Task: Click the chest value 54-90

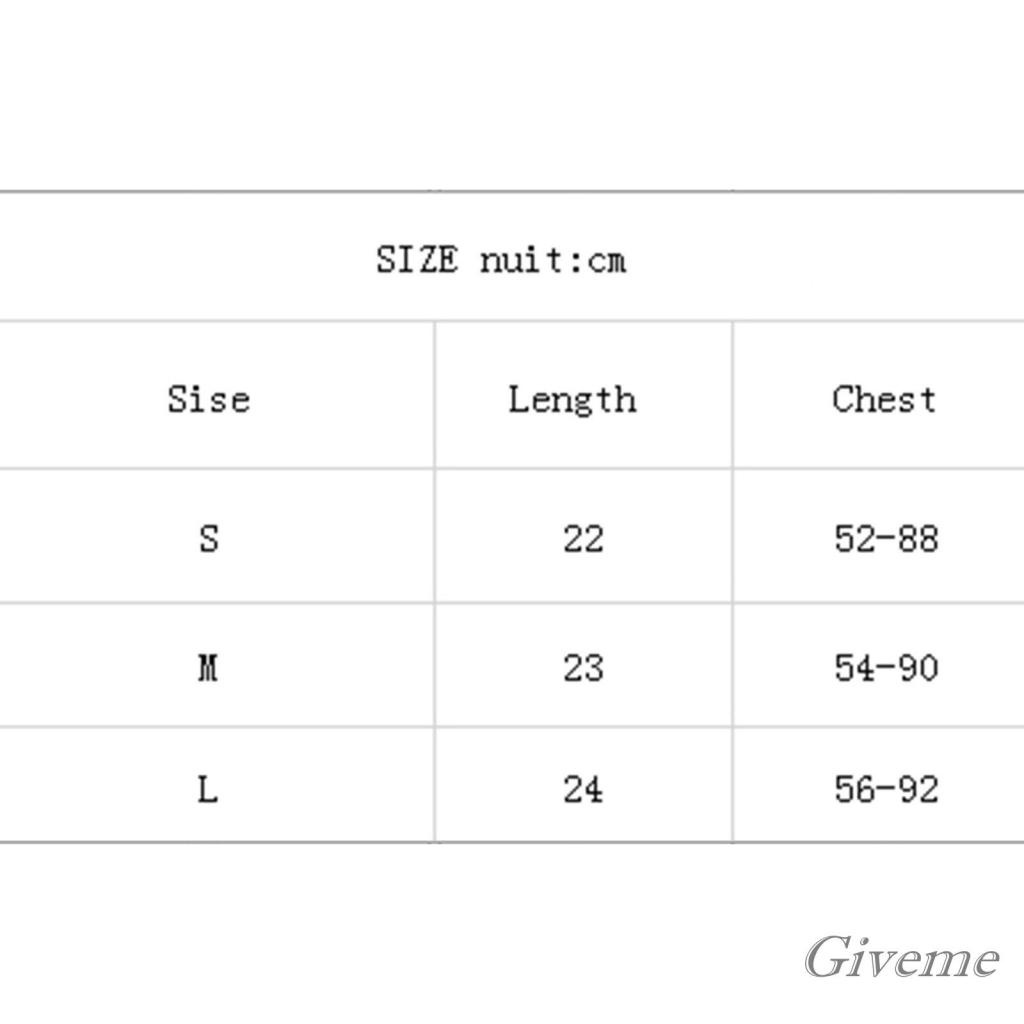Action: click(886, 667)
